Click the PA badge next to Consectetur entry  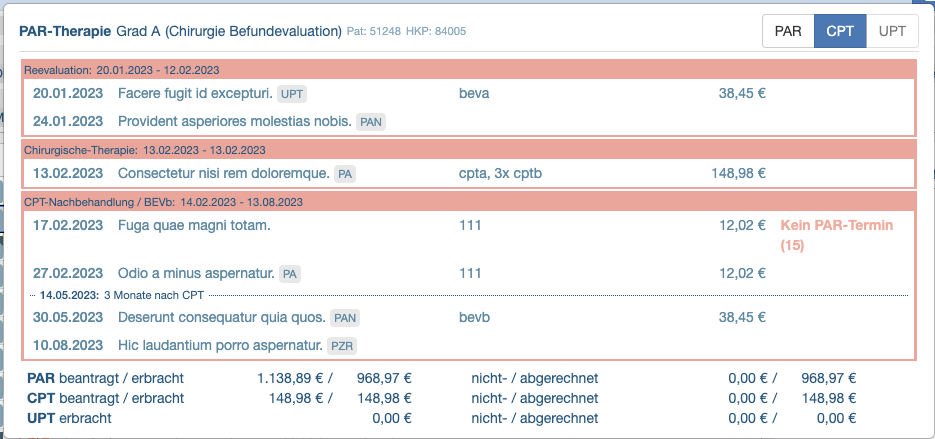345,174
